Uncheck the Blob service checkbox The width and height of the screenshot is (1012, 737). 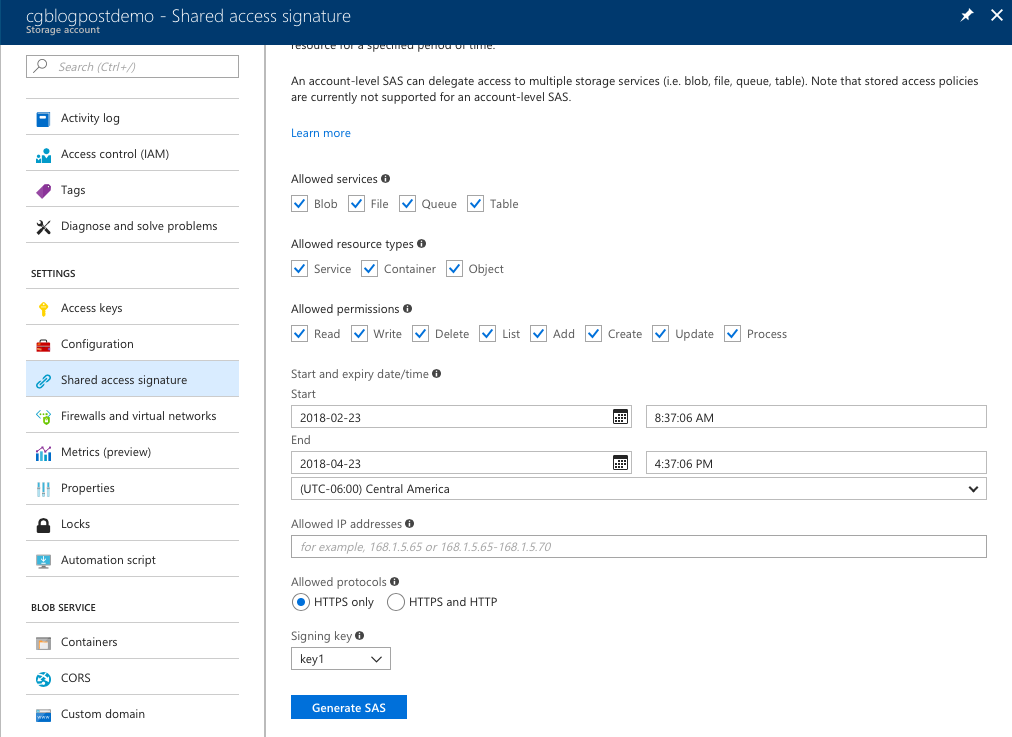tap(299, 204)
